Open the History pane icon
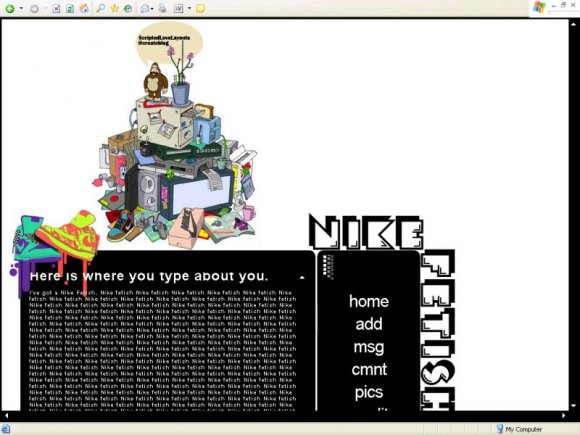 tap(128, 8)
